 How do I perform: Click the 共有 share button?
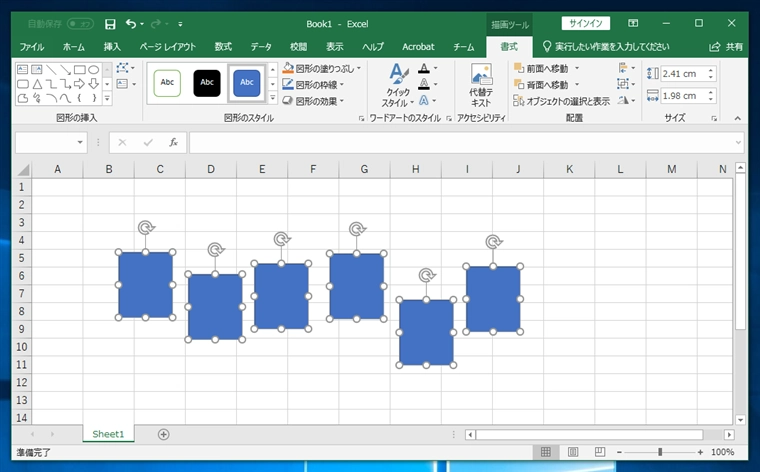726,47
